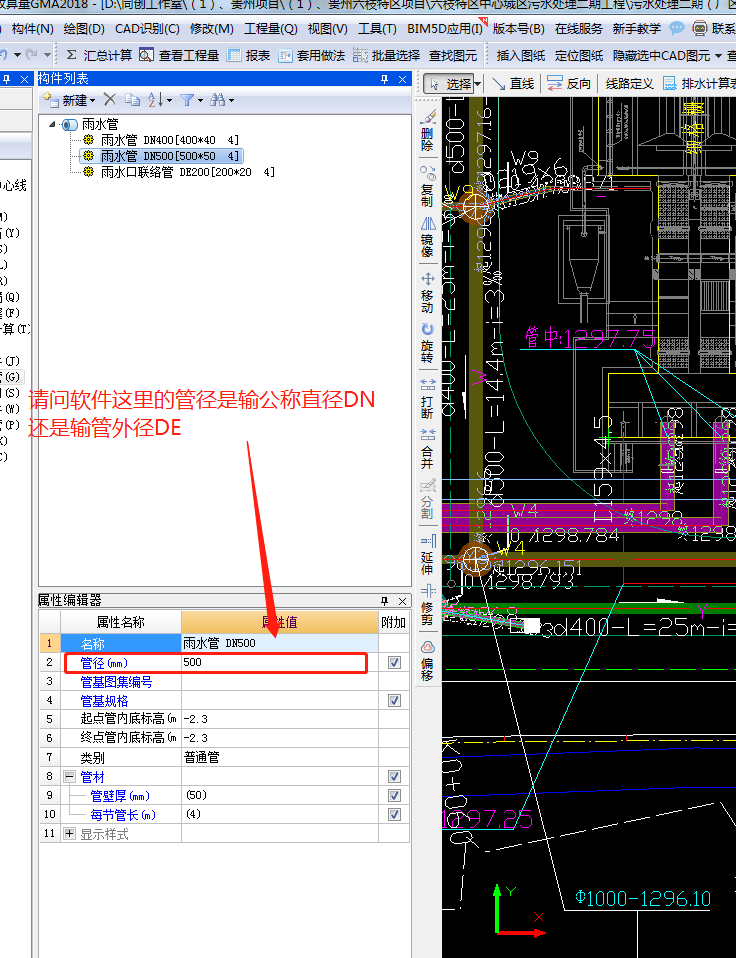Open the binoculars find dropdown arrow
736x958 pixels.
231,100
